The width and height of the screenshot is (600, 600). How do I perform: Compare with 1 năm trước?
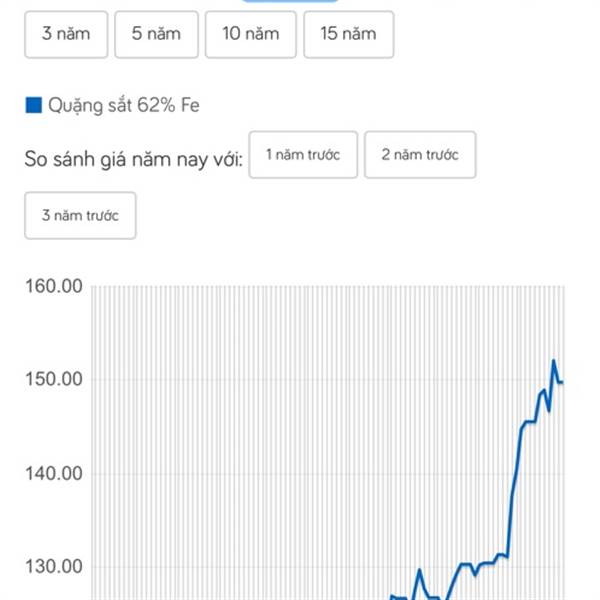point(303,155)
